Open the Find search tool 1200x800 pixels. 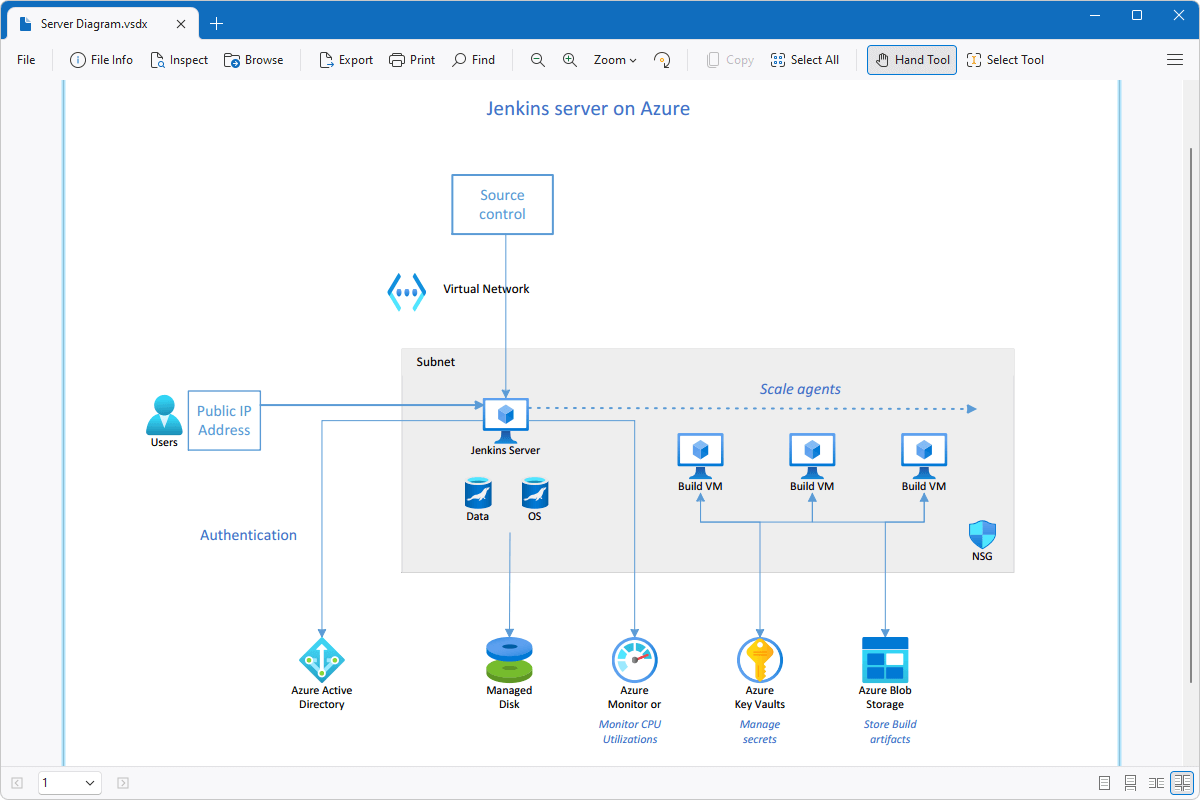(x=474, y=60)
